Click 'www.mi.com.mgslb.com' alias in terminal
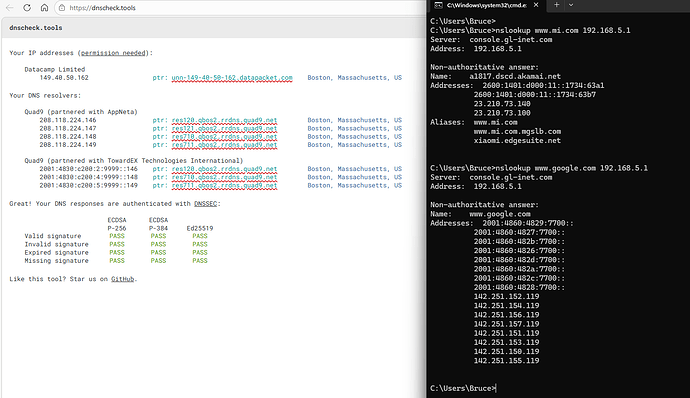Viewport: 690px width, 398px height. tap(517, 131)
